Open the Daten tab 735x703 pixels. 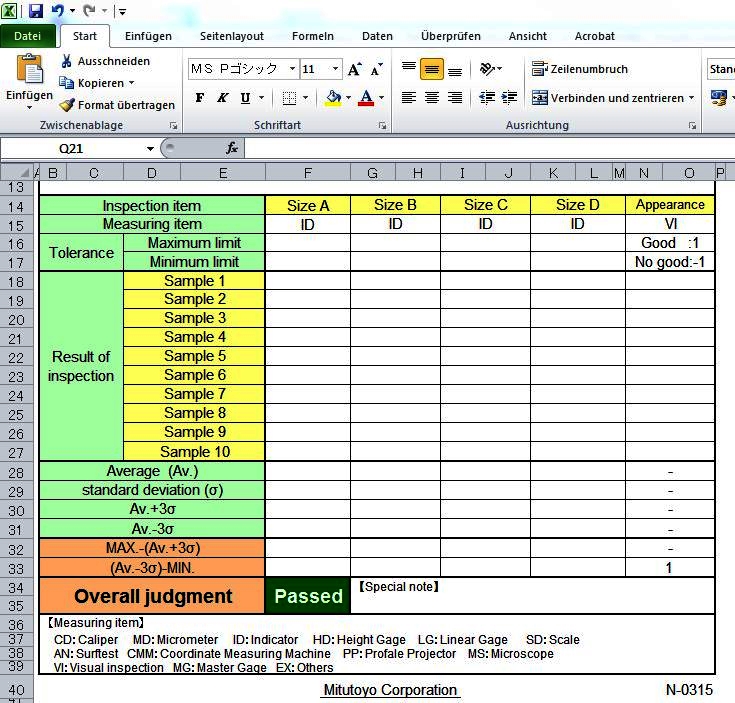377,36
